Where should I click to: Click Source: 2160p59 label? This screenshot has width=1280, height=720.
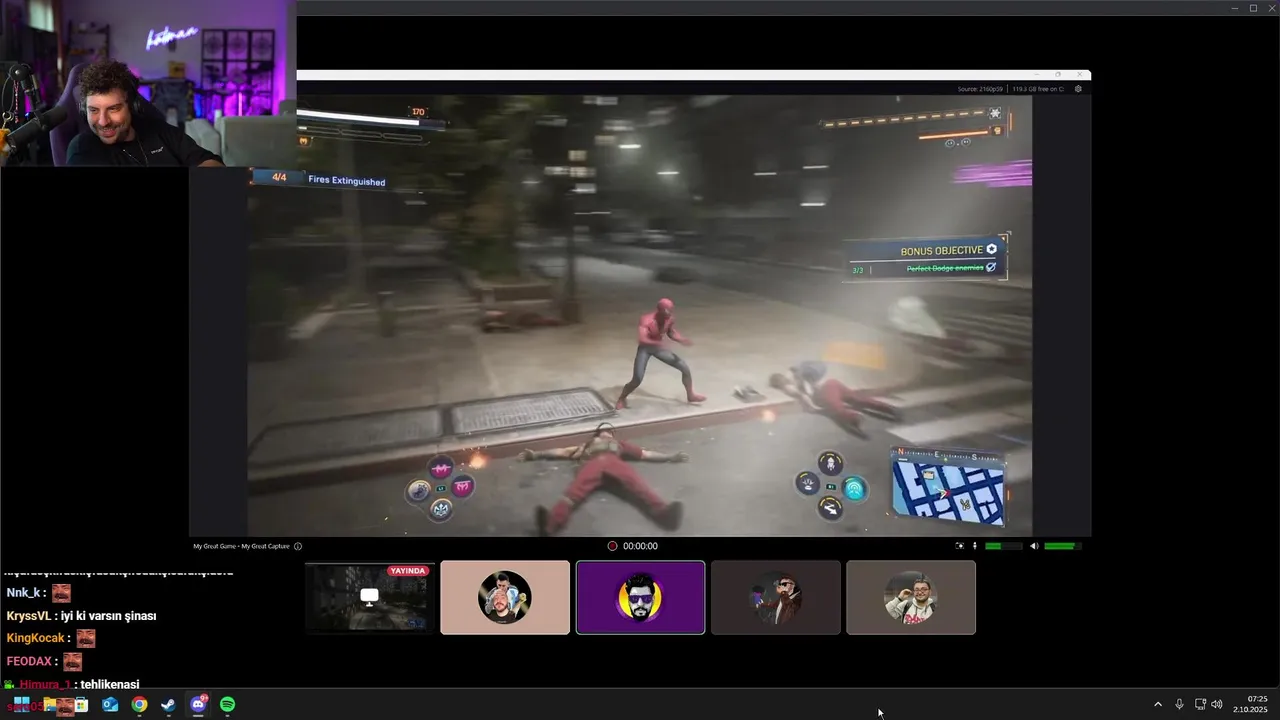coord(981,89)
